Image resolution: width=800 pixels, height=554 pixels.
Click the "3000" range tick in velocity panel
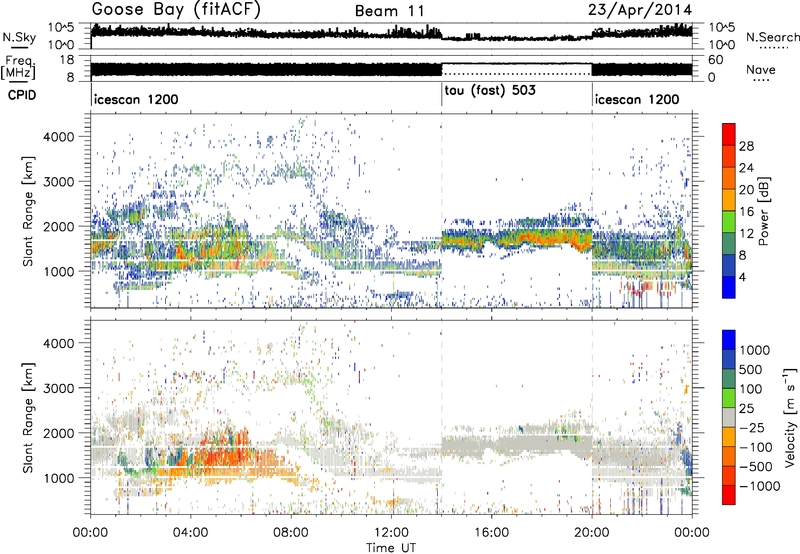click(x=58, y=388)
